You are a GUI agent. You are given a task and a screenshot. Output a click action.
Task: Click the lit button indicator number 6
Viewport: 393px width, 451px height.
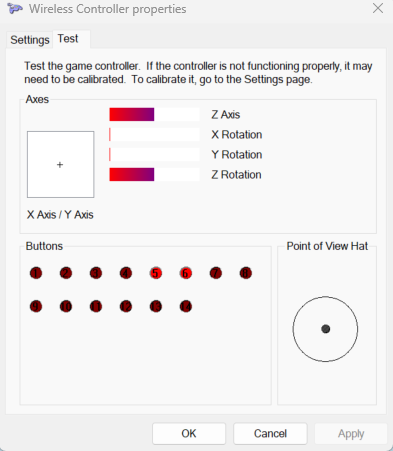coord(186,273)
